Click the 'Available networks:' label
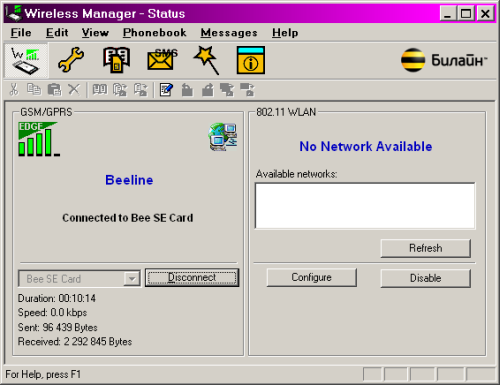The height and width of the screenshot is (385, 500). tap(296, 174)
